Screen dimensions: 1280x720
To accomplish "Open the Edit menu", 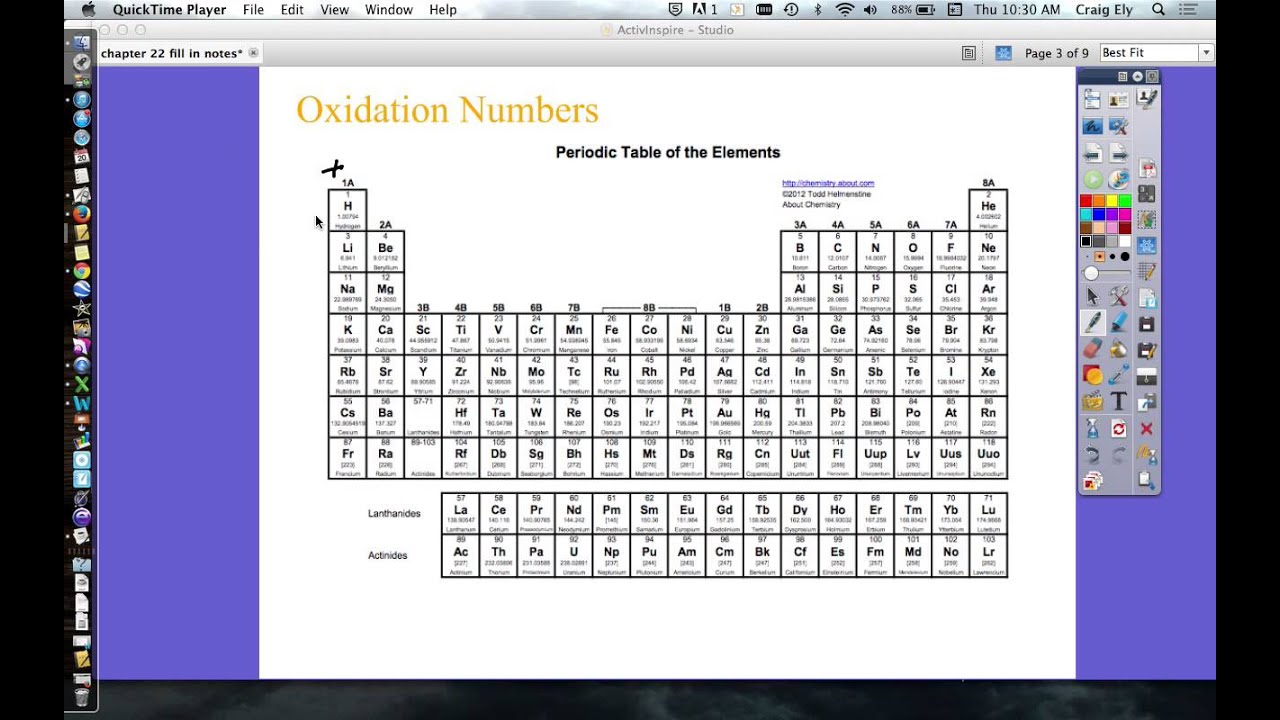I will tap(292, 10).
